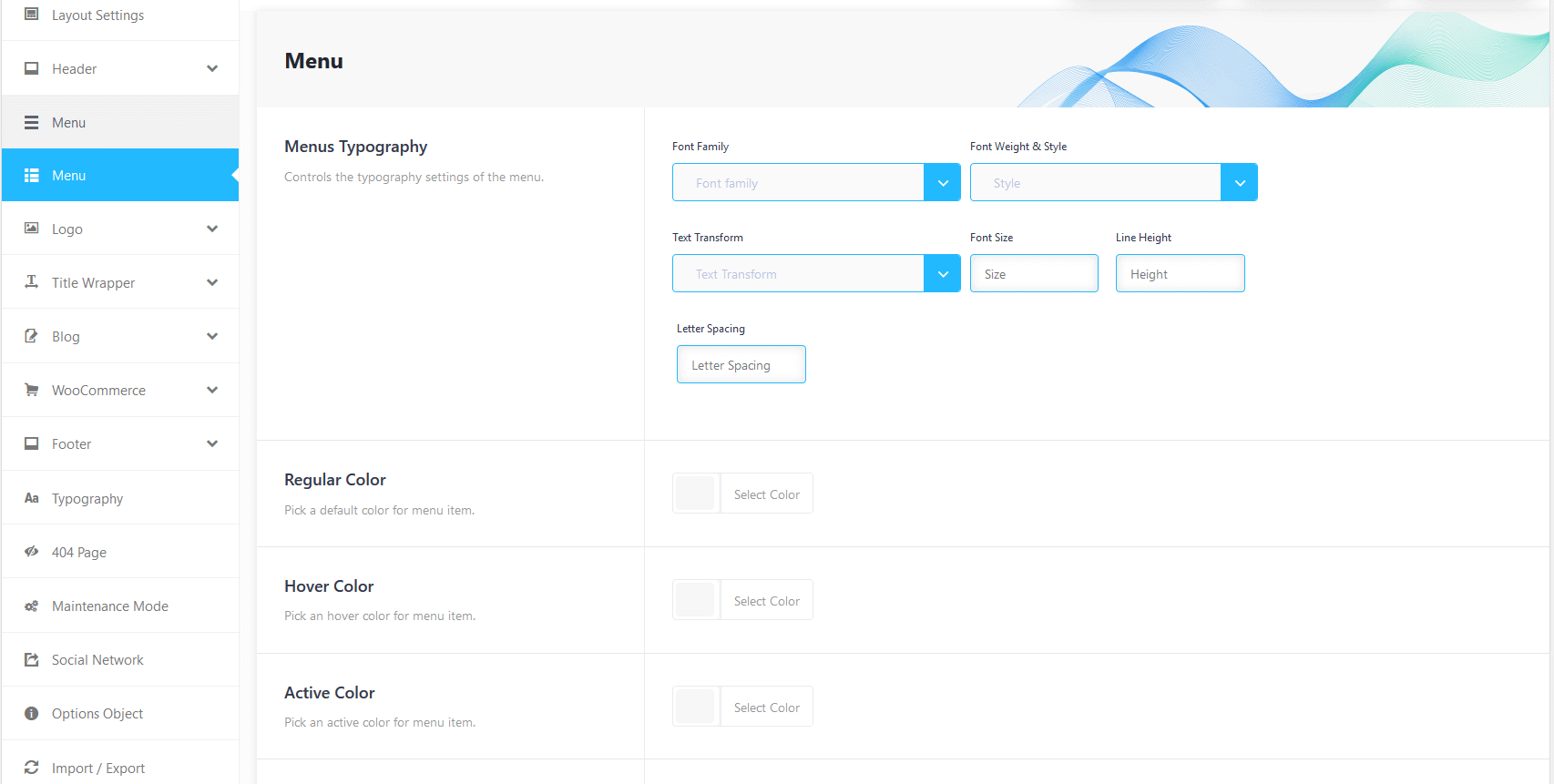Click Select Color for Regular Color
Viewport: 1554px width, 784px height.
(x=766, y=494)
